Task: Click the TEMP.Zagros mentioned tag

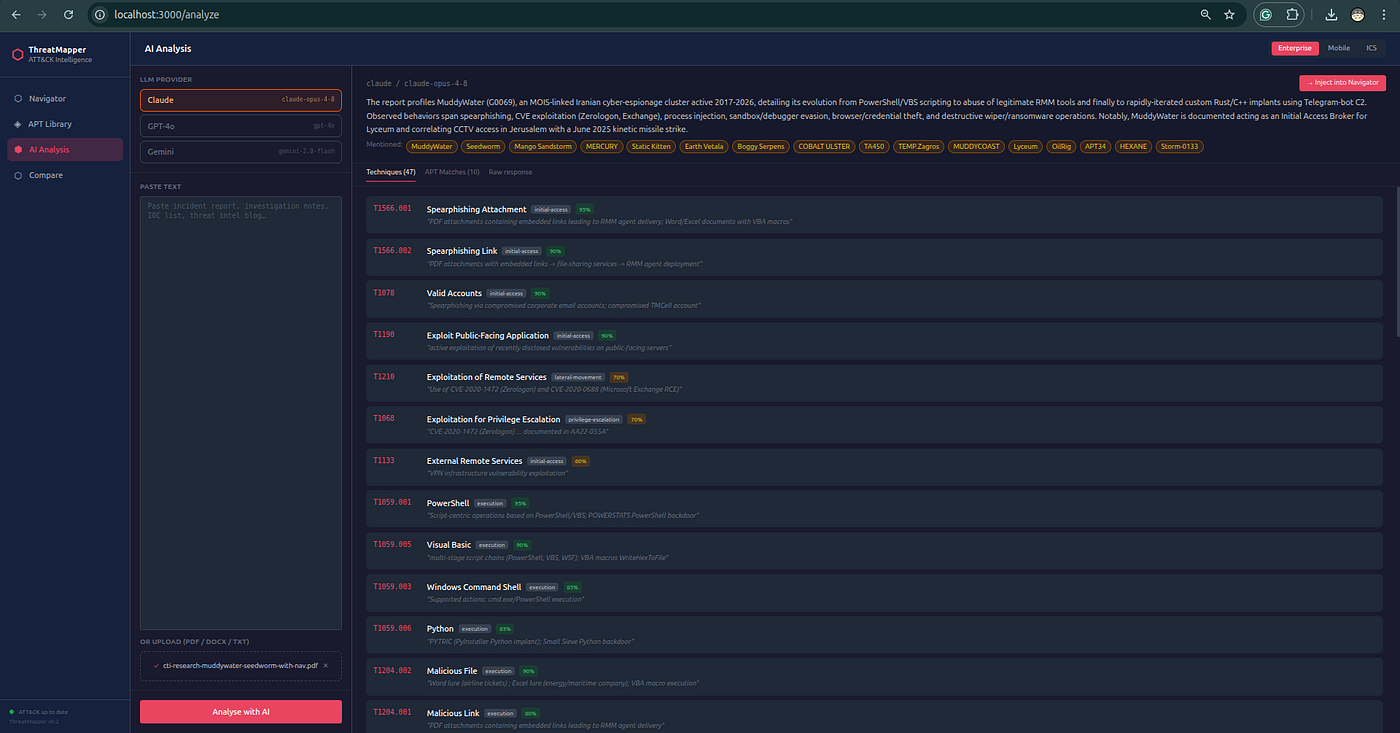Action: tap(918, 146)
